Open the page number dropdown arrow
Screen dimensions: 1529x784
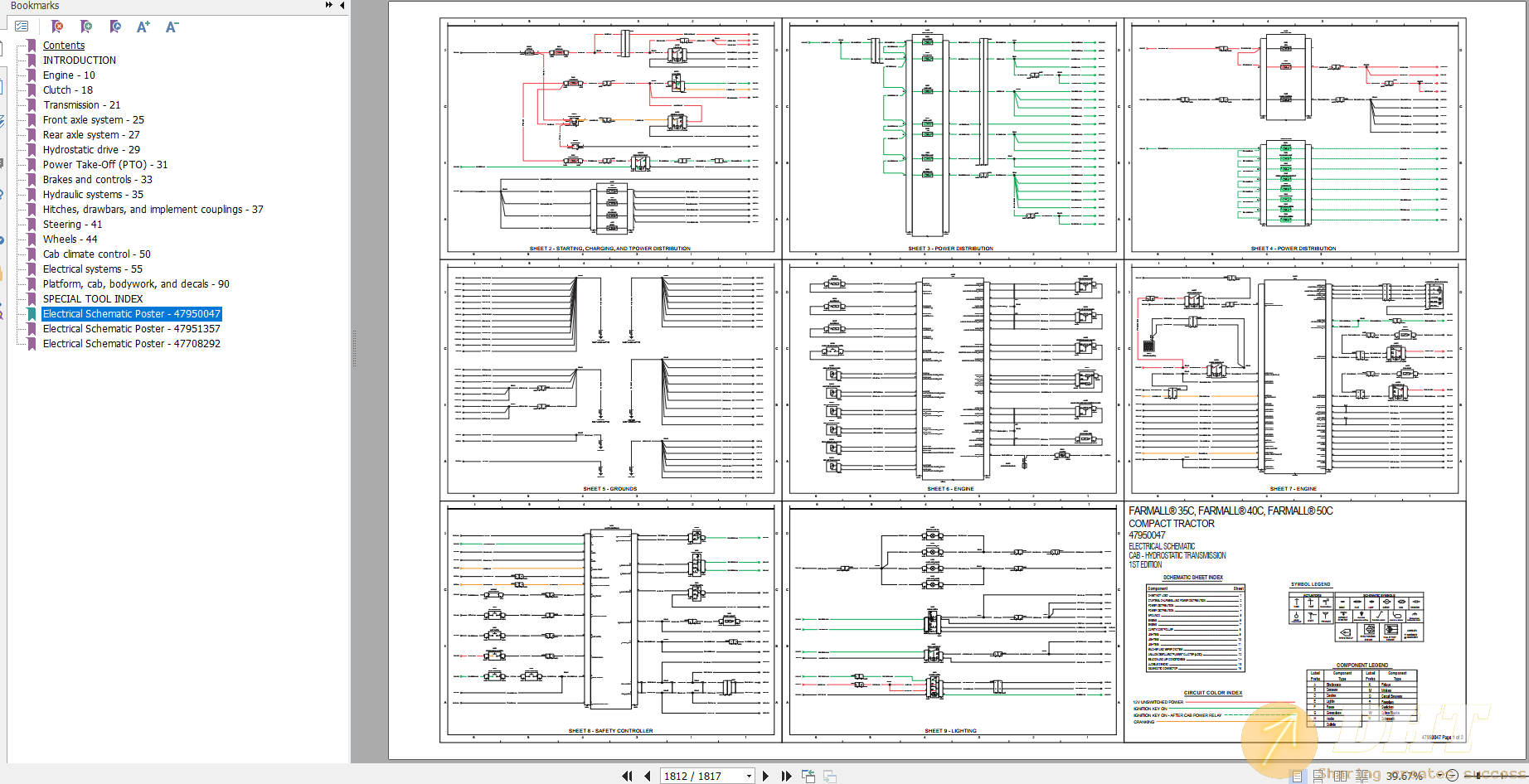749,776
